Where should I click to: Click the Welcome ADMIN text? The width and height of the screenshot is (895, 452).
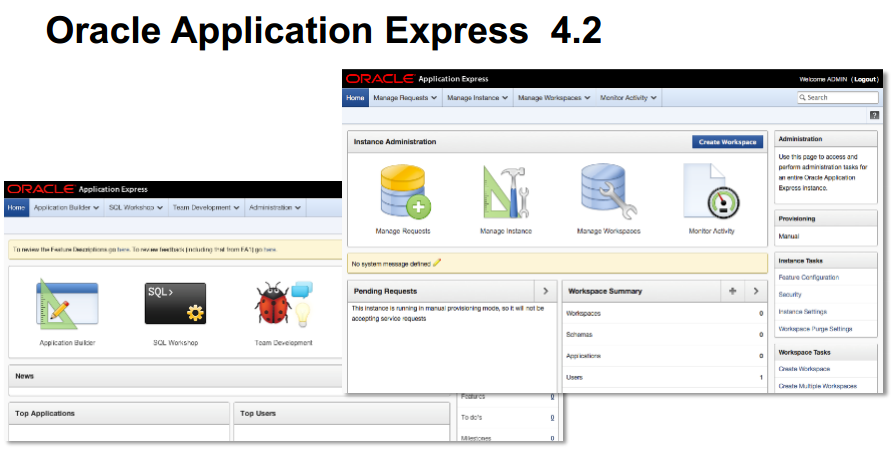pyautogui.click(x=823, y=79)
